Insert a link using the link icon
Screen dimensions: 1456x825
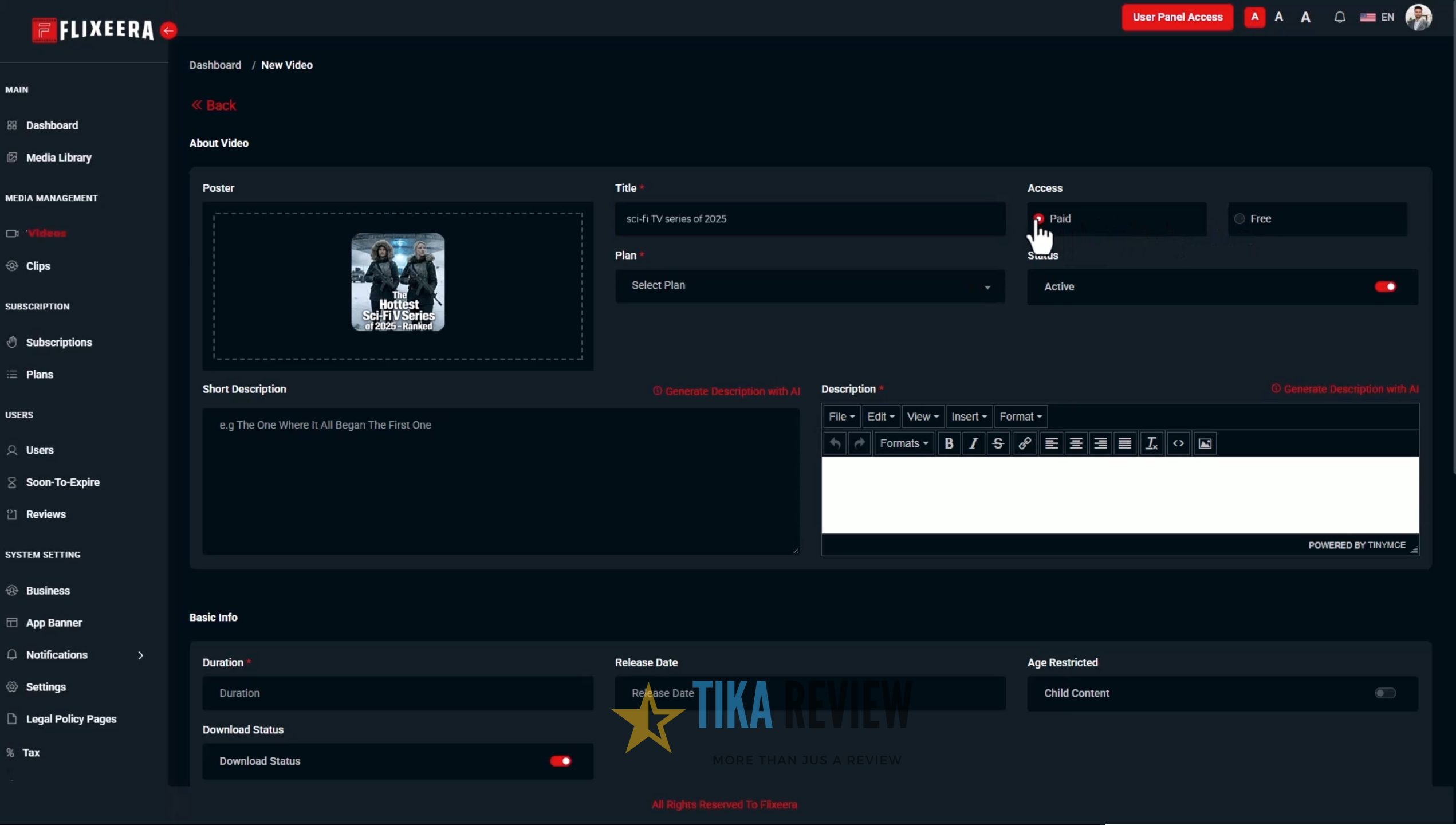coord(1025,443)
